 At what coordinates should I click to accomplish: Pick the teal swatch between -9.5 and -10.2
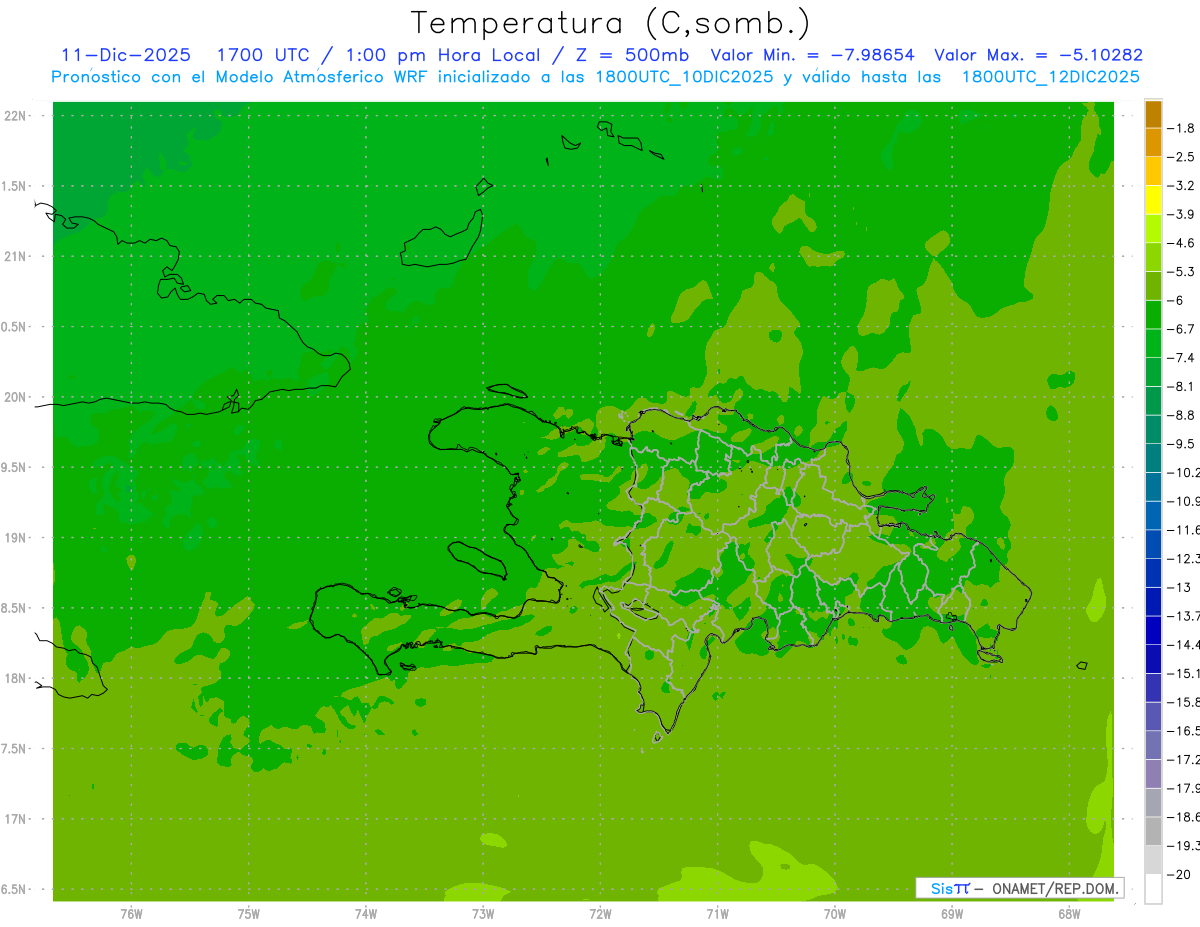[1153, 458]
